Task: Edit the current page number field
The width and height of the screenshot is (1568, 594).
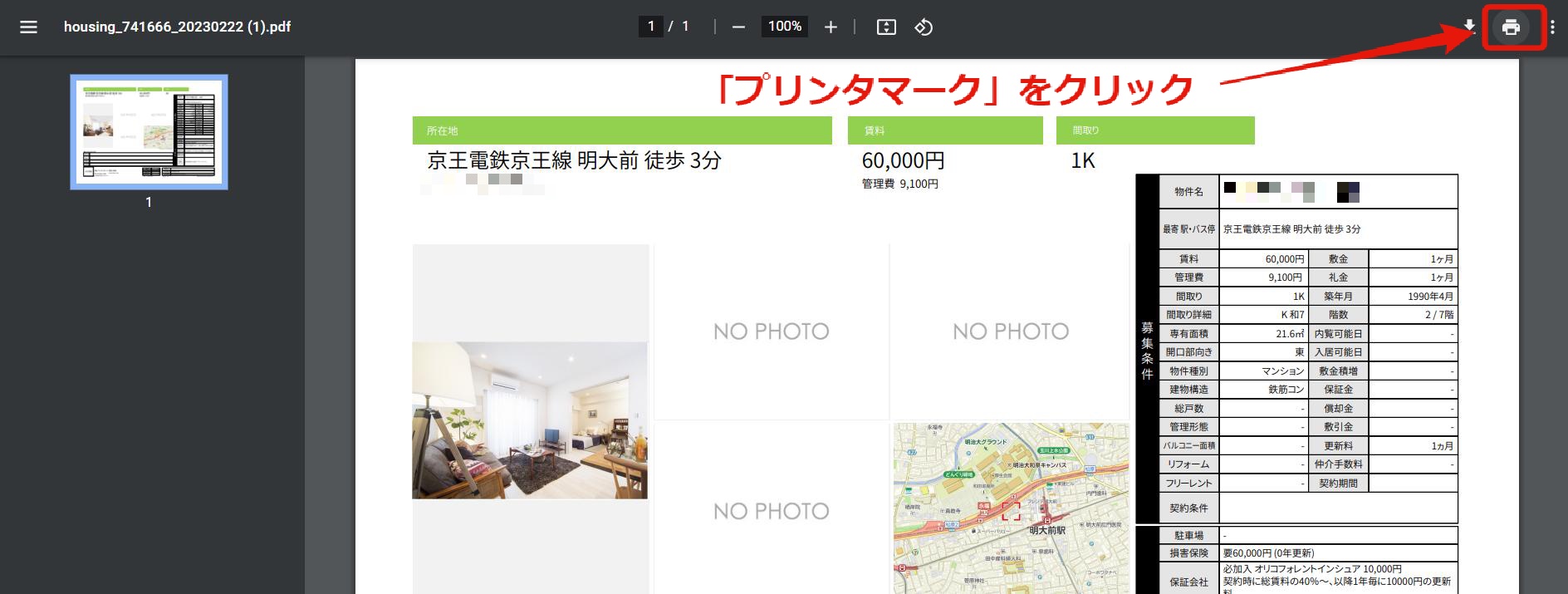Action: coord(651,27)
